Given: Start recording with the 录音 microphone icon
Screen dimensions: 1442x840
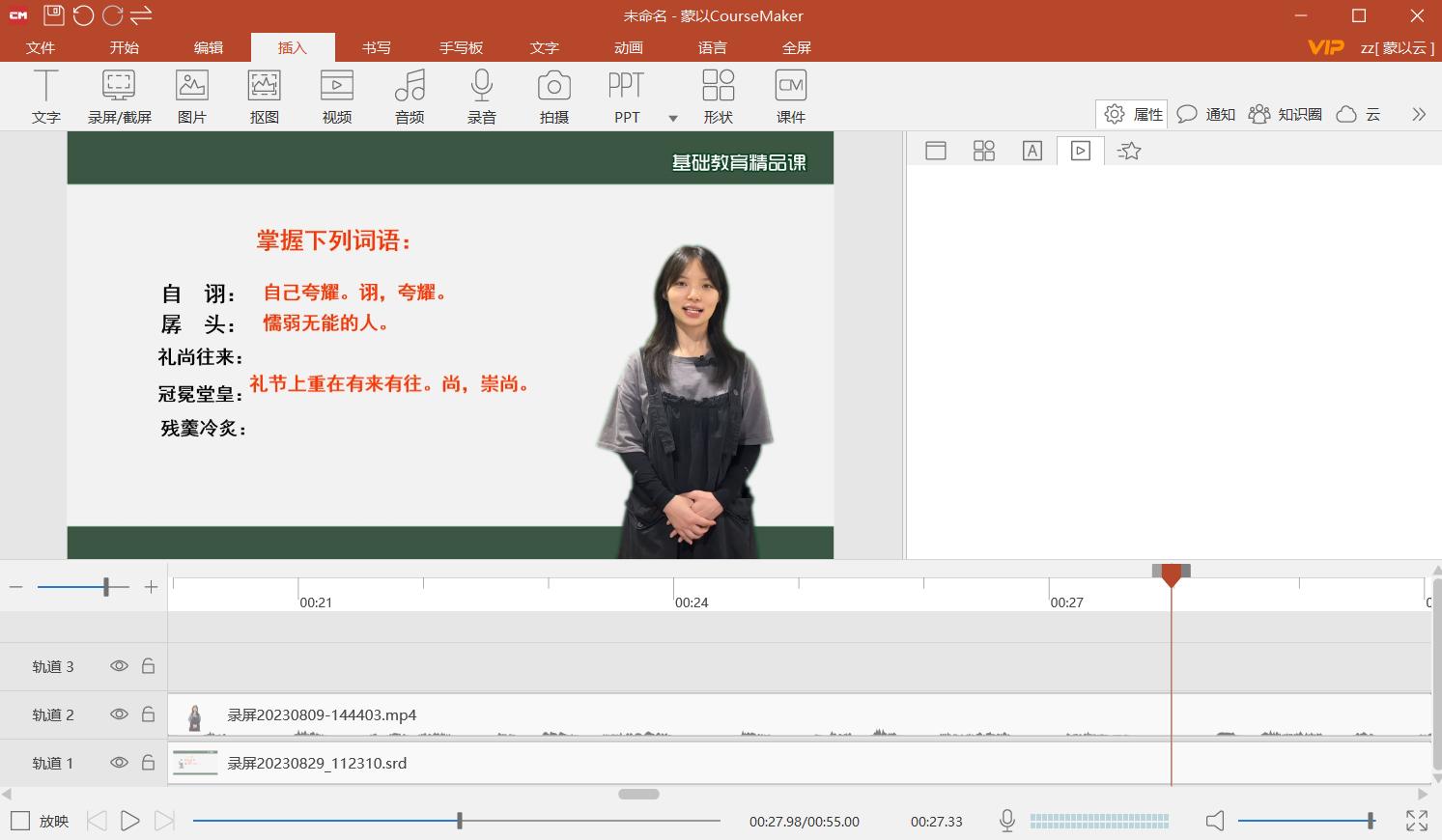Looking at the screenshot, I should click(481, 96).
